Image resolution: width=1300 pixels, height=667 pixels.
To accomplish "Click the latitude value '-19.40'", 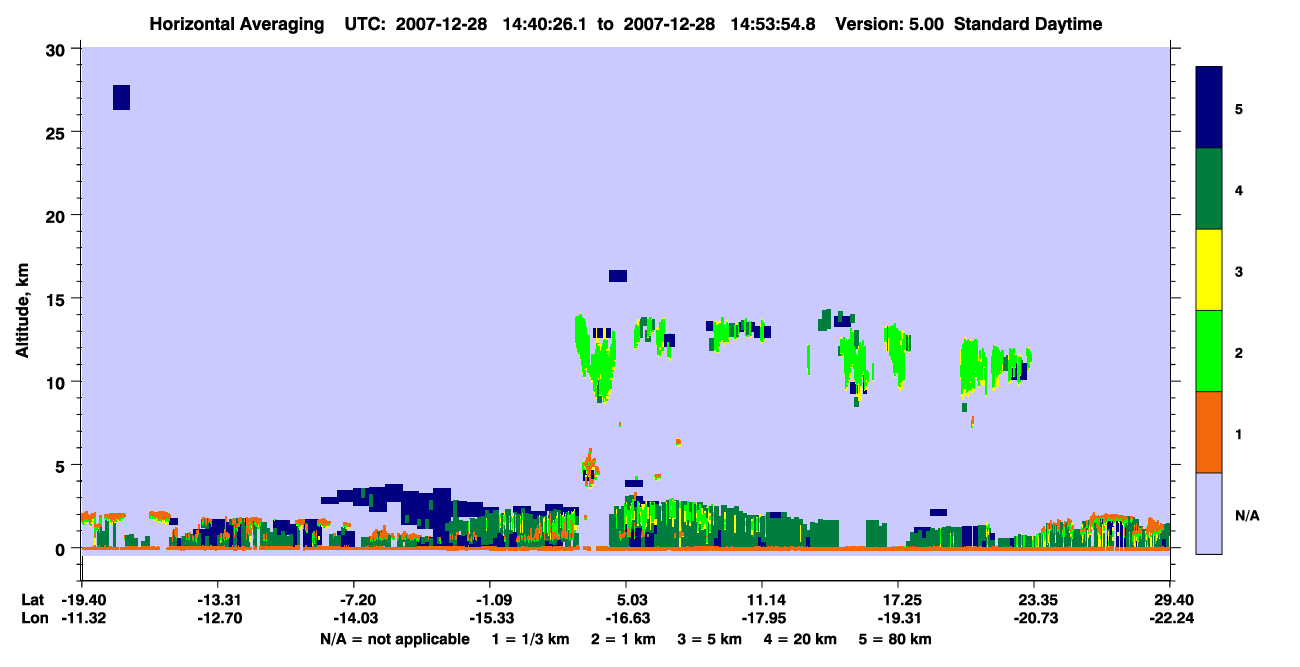I will [82, 600].
